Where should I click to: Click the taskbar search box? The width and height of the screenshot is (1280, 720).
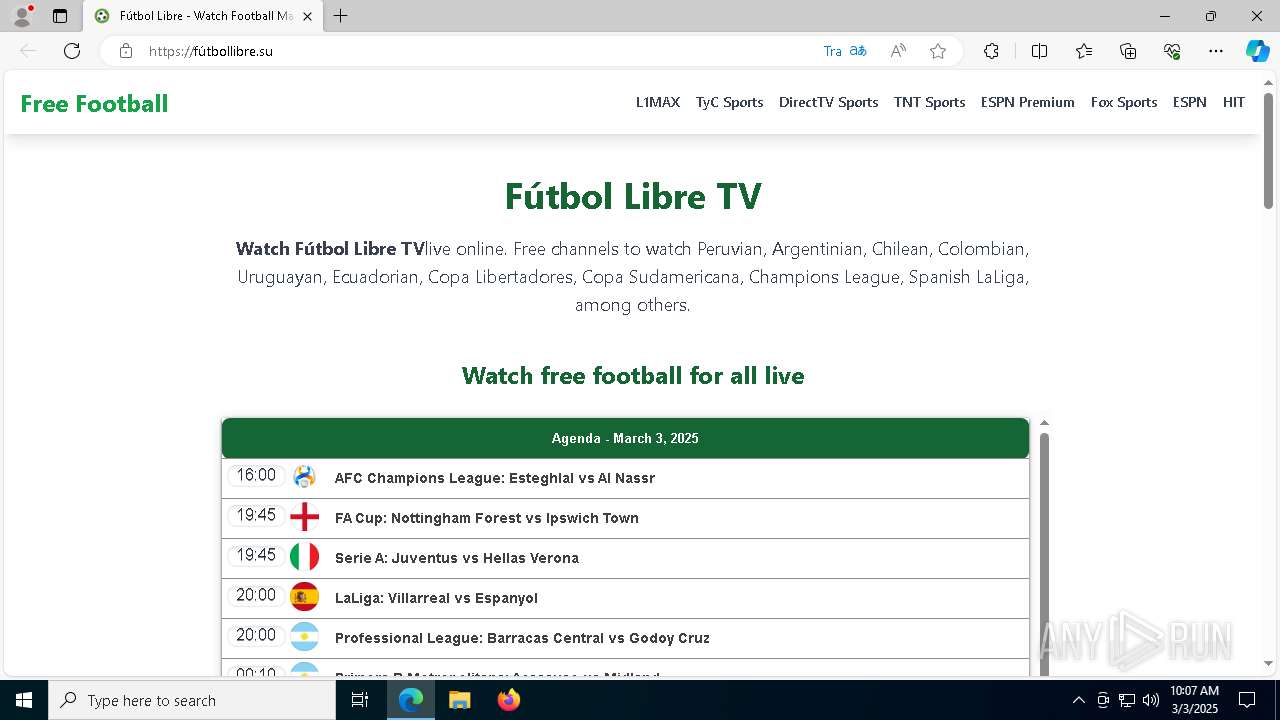tap(192, 700)
